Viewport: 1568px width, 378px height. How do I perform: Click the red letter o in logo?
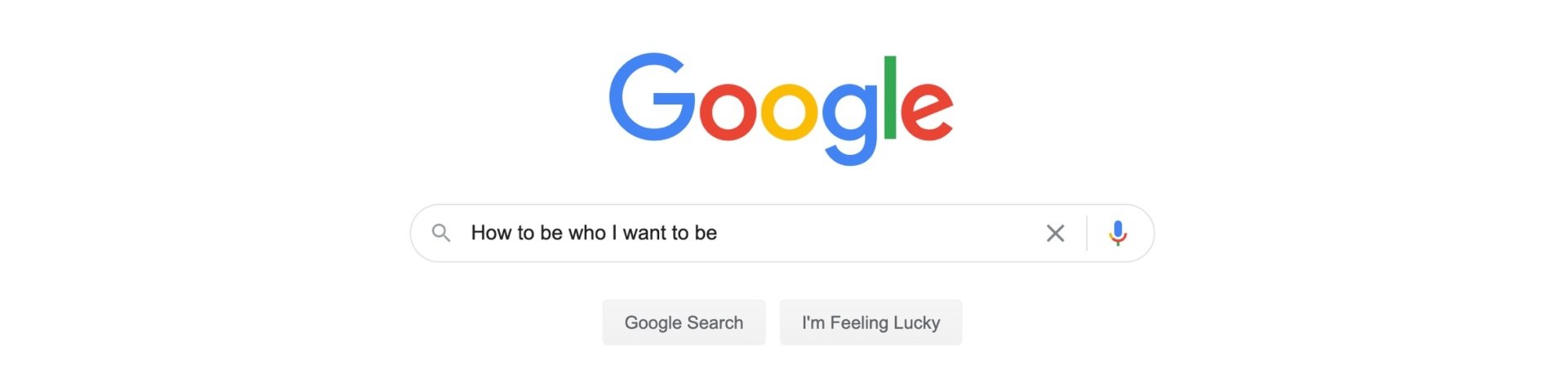(728, 111)
